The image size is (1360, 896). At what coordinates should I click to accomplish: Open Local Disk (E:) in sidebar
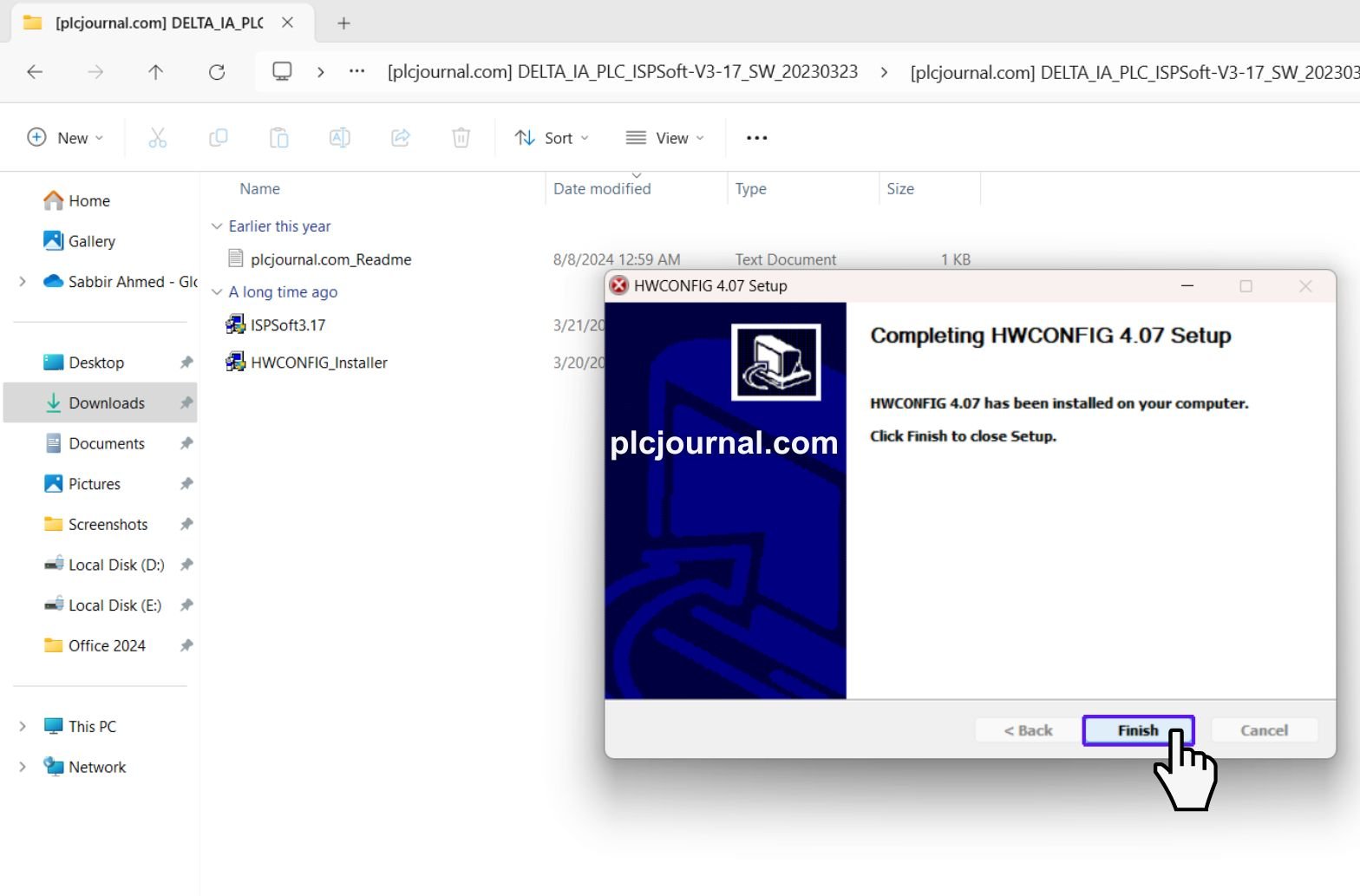tap(114, 605)
